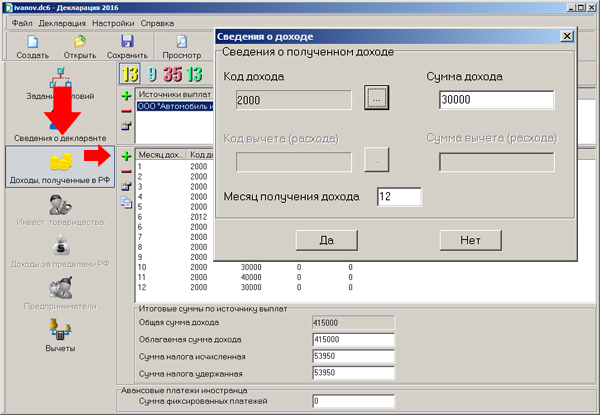Click the Общая сумма дохода field
The image size is (600, 415).
point(353,322)
